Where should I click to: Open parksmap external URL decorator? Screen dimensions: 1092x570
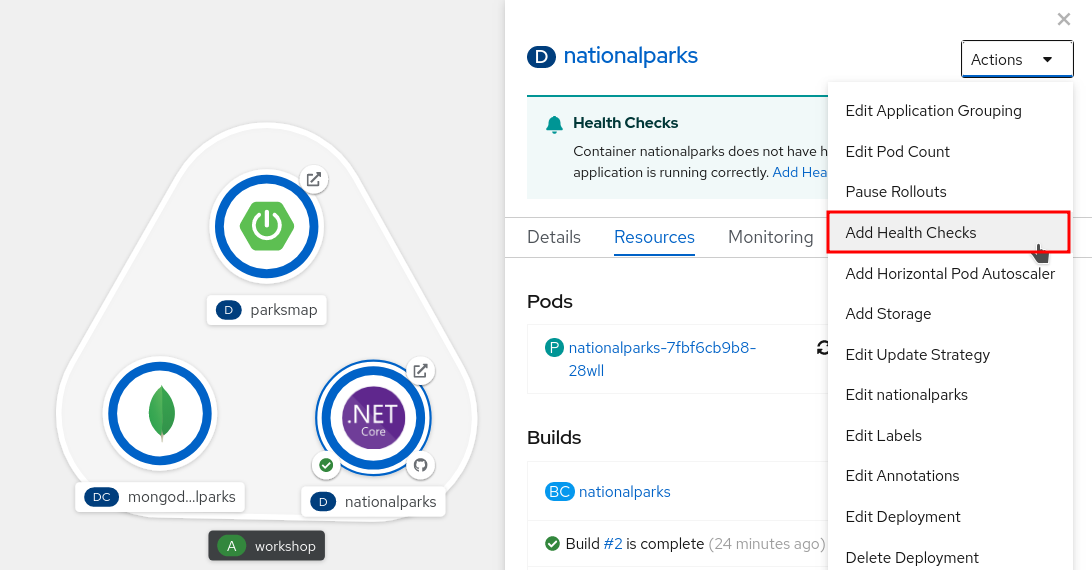314,180
